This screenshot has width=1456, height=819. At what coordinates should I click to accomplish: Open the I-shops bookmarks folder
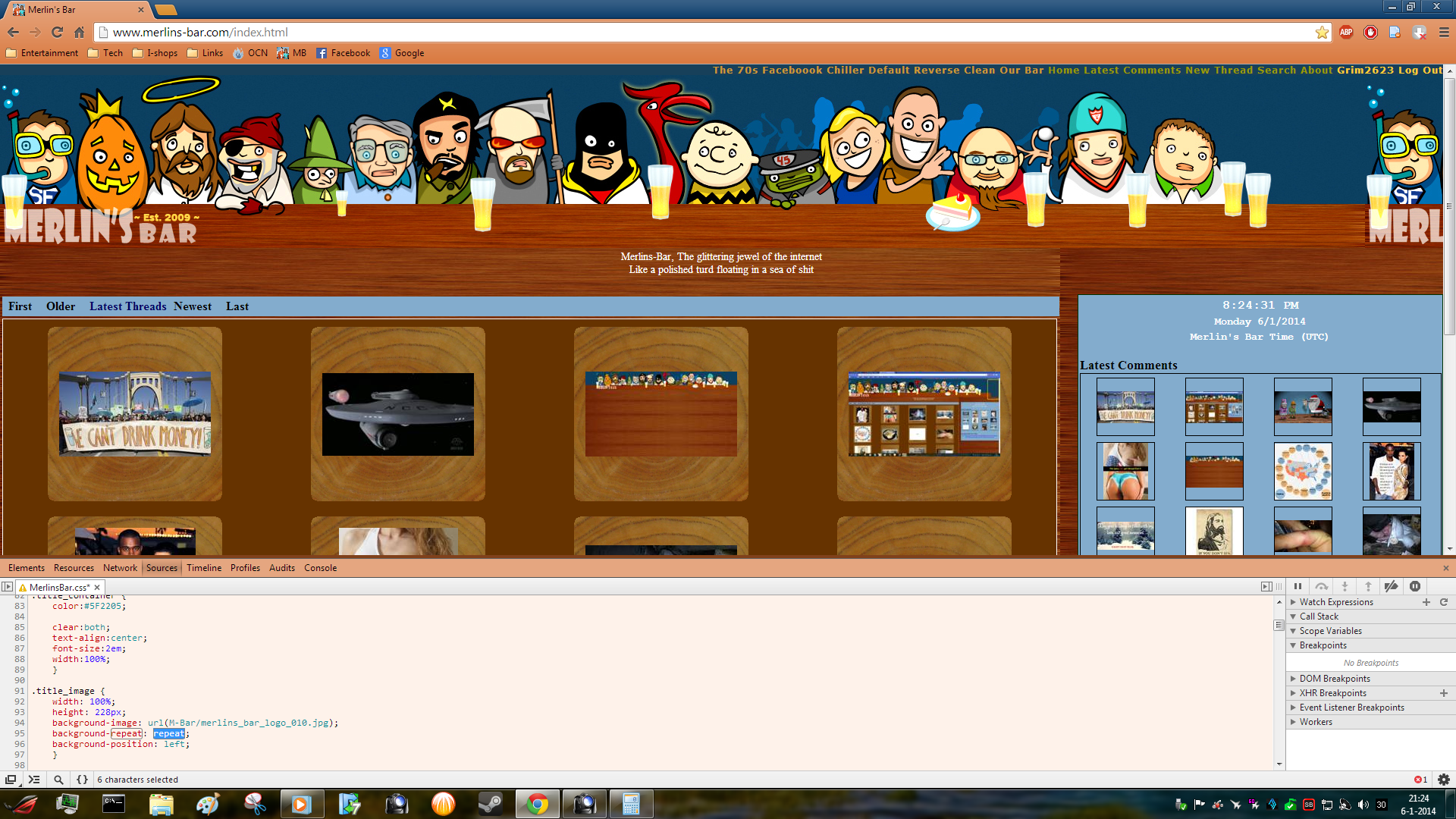point(155,53)
